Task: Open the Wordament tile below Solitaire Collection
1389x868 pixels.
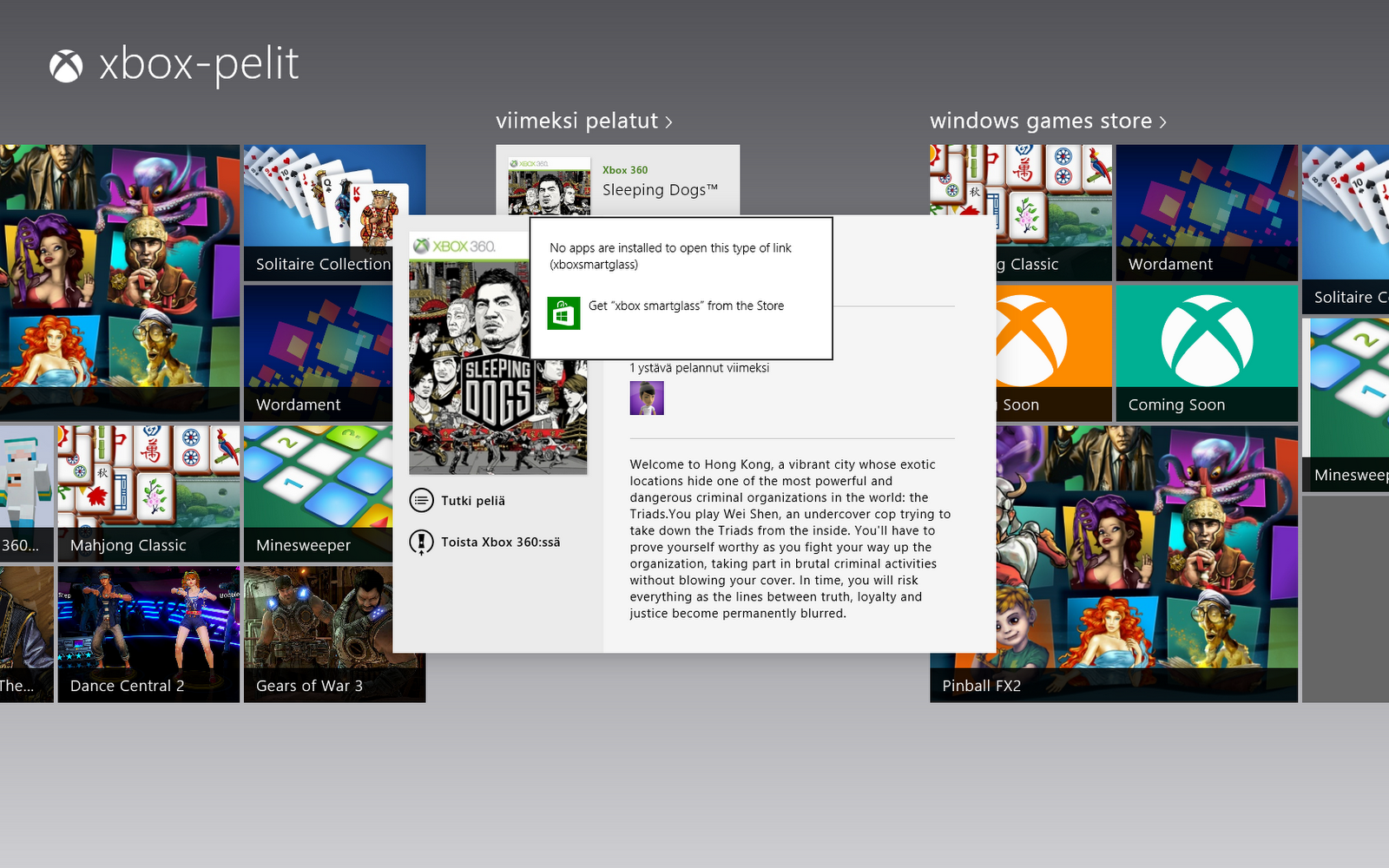Action: tap(319, 353)
